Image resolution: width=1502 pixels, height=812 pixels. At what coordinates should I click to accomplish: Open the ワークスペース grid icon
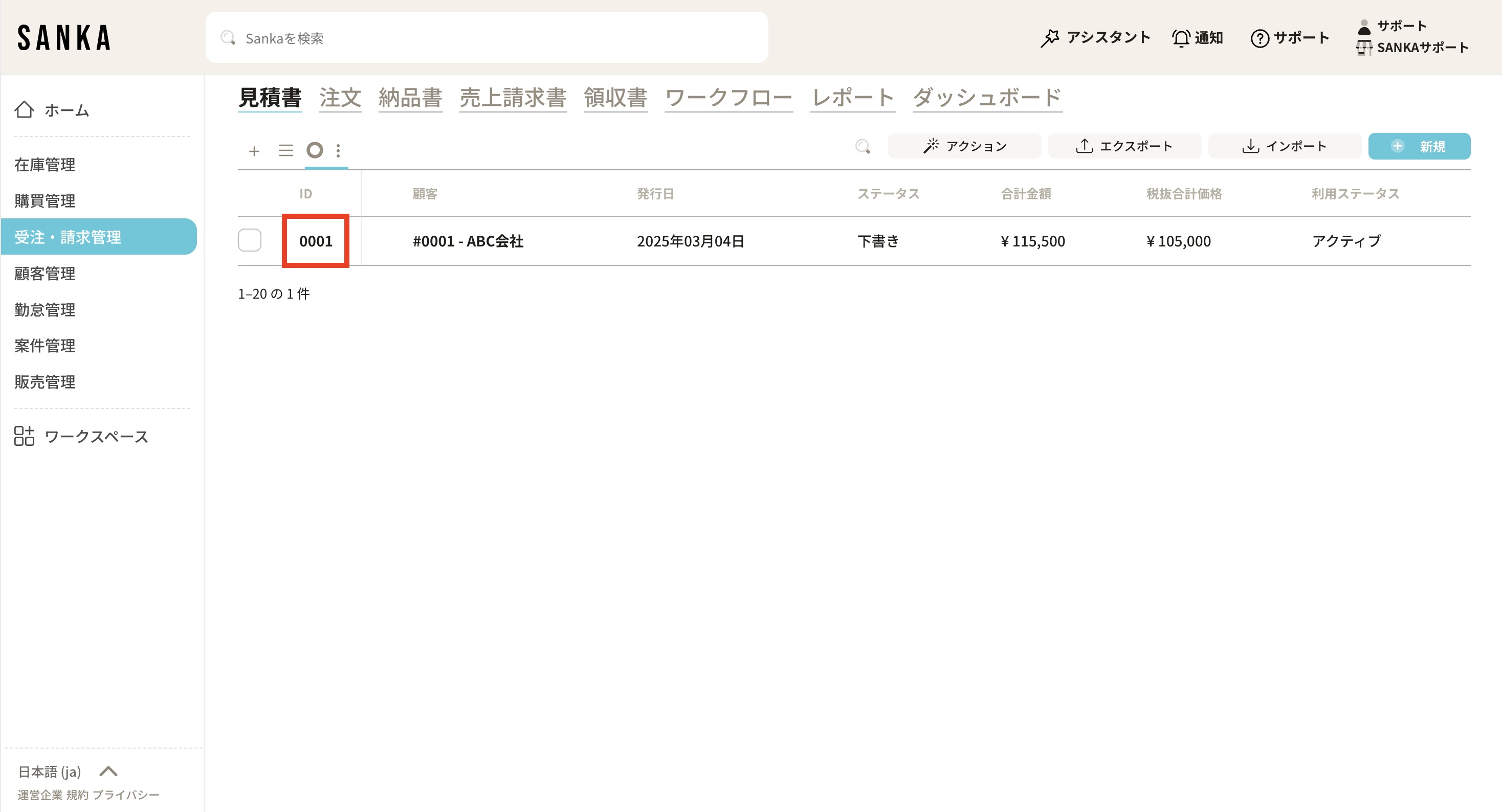pos(25,436)
